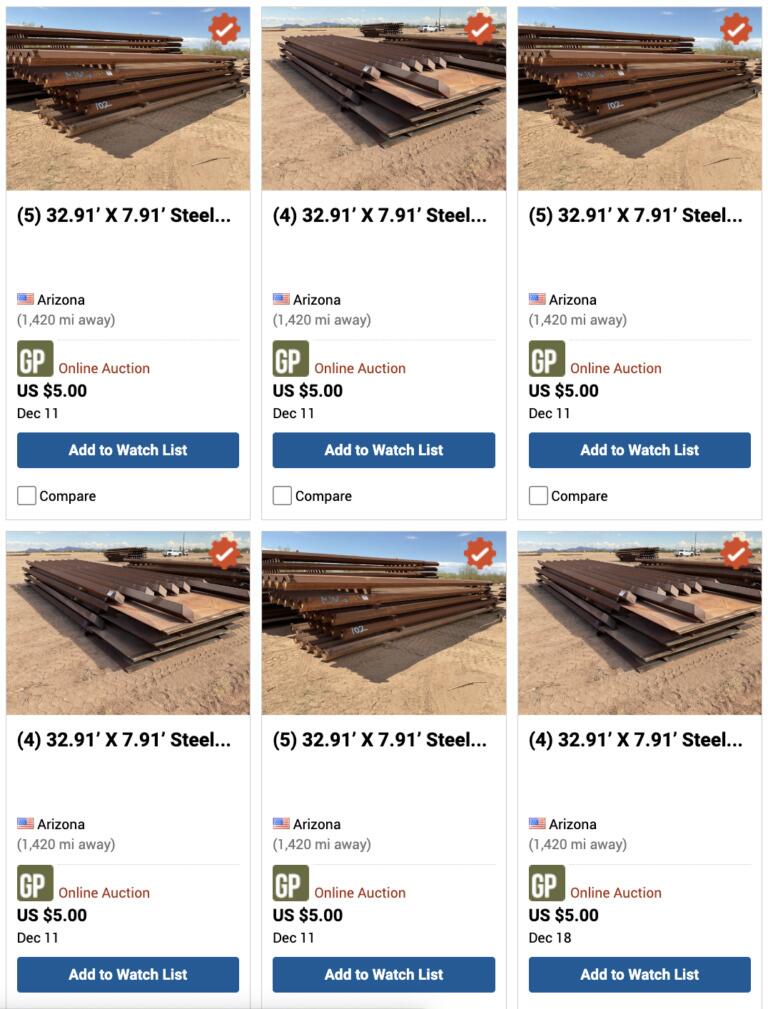Tick the Compare checkbox on the top-left listing
The width and height of the screenshot is (768, 1009).
27,496
